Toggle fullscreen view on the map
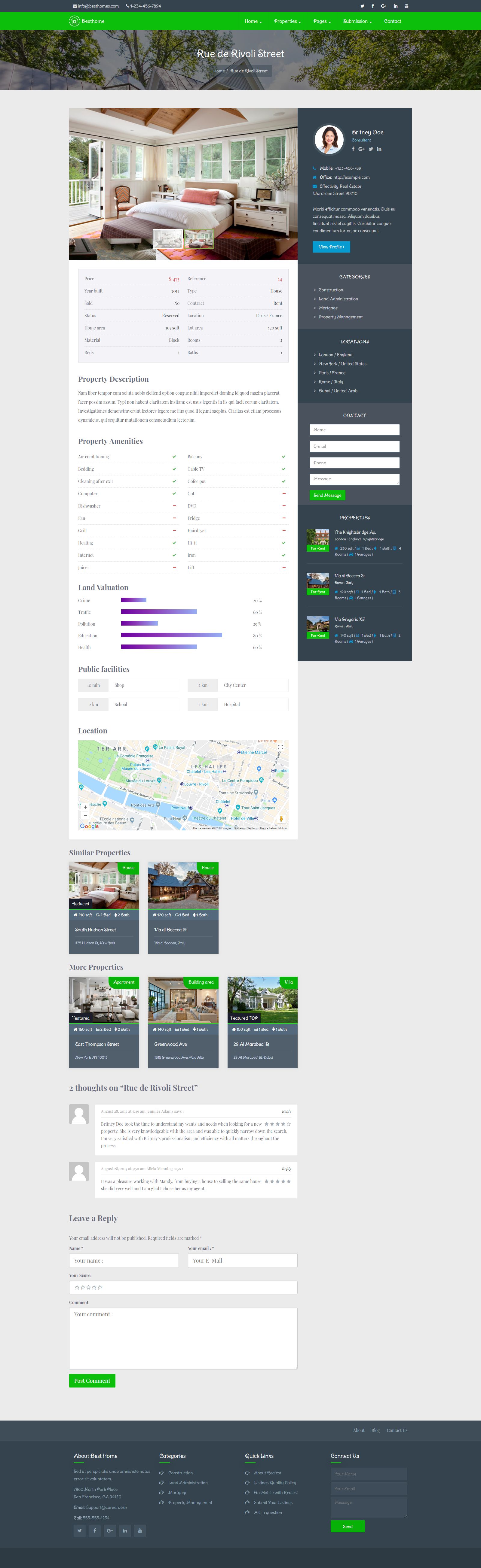This screenshot has width=481, height=1568. (x=280, y=747)
